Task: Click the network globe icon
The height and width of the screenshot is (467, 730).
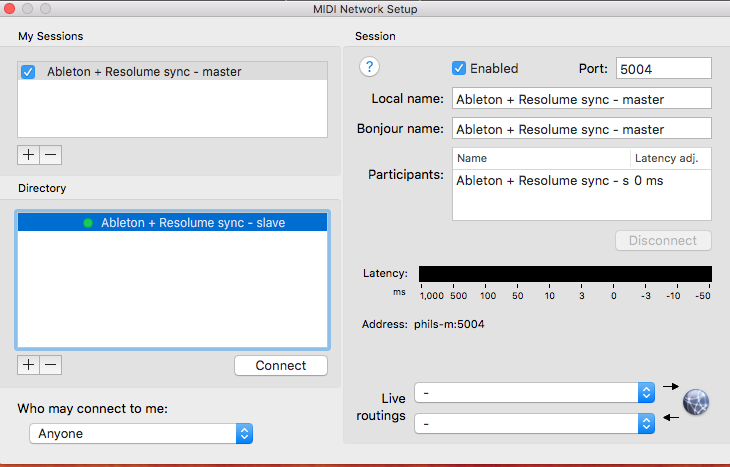Action: pyautogui.click(x=696, y=402)
